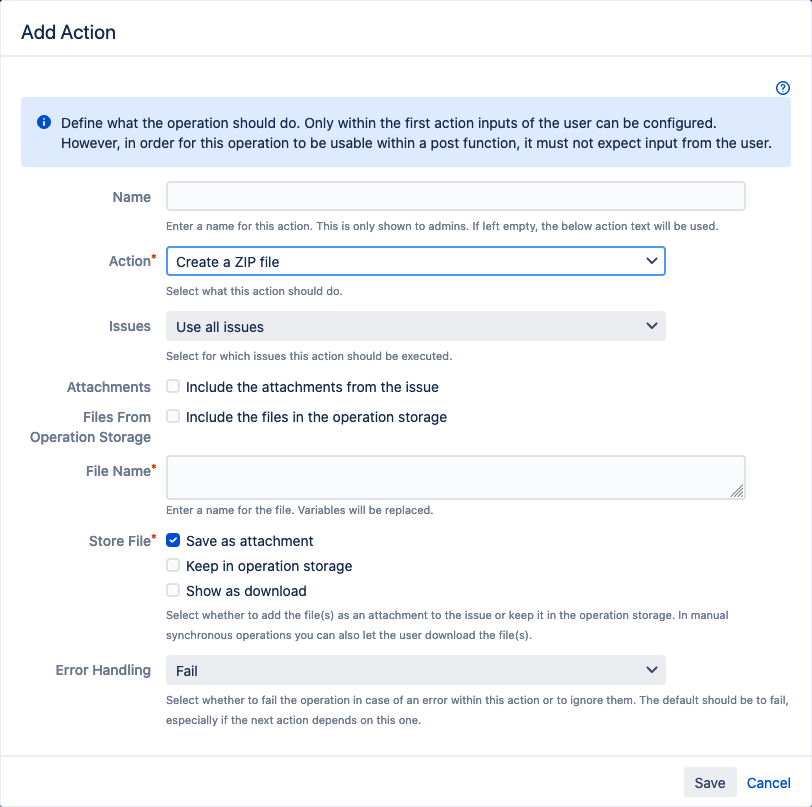Click the chevron arrow on Issues dropdown

[652, 326]
